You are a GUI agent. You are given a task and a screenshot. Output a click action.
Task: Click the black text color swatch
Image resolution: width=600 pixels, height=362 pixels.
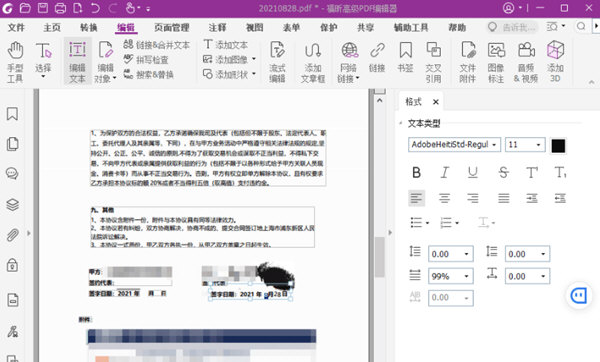558,145
